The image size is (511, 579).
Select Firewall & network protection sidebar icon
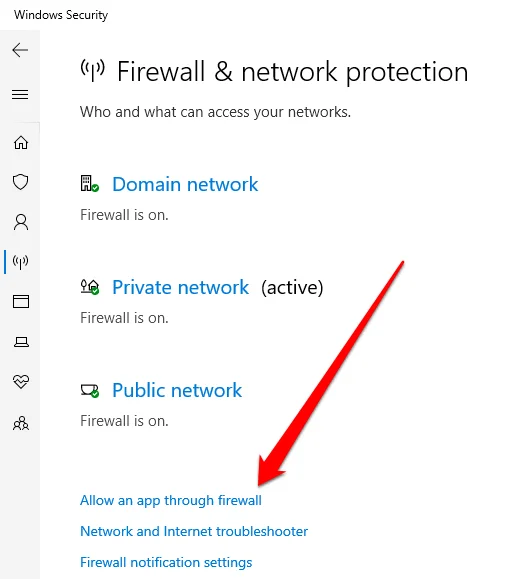pyautogui.click(x=20, y=262)
